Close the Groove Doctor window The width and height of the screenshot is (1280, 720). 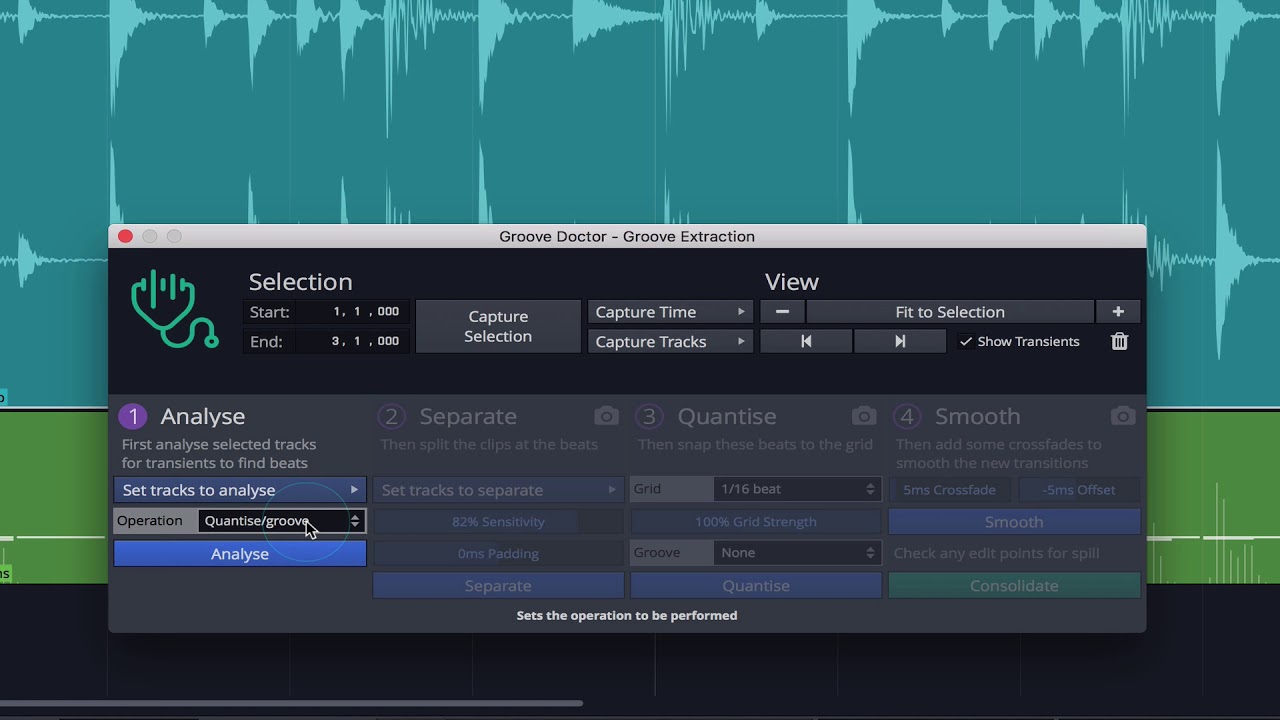coord(125,236)
